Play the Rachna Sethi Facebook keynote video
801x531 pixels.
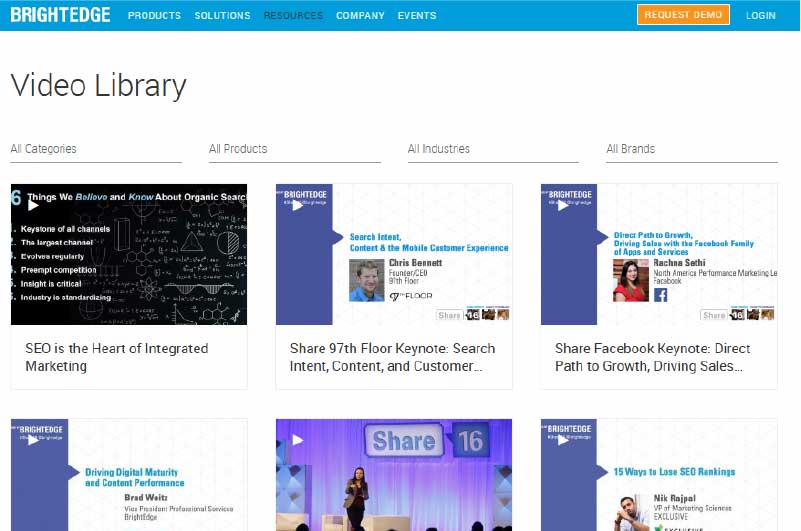563,205
